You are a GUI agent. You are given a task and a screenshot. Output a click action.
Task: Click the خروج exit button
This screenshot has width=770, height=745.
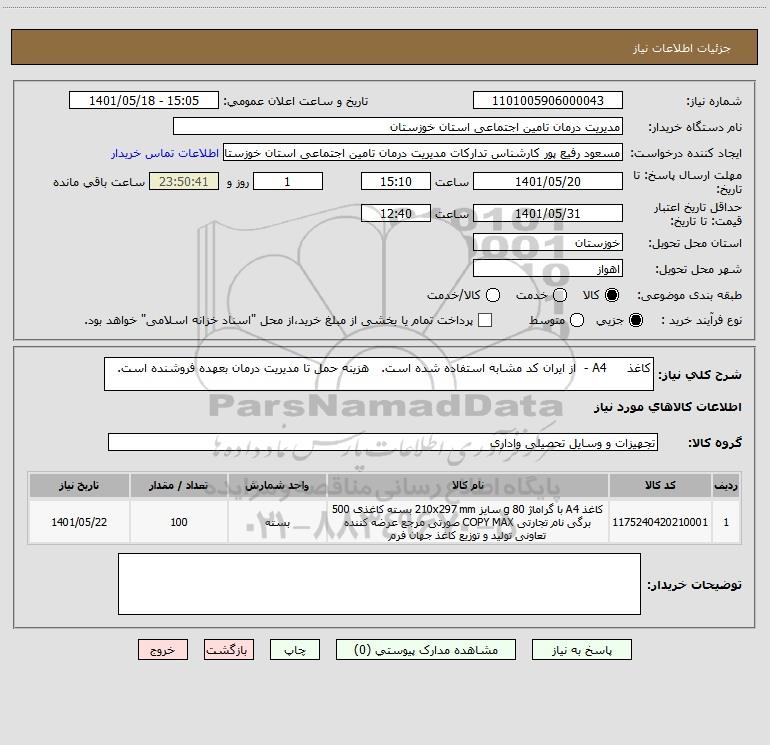pos(163,650)
